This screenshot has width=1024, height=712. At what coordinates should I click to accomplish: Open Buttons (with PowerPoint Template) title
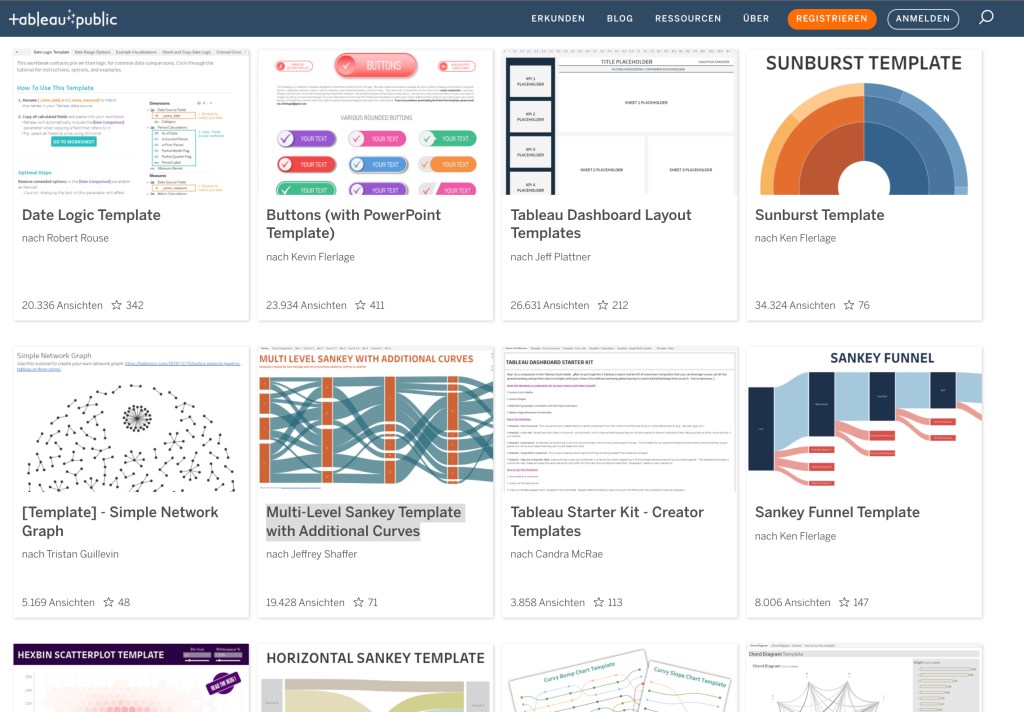353,224
